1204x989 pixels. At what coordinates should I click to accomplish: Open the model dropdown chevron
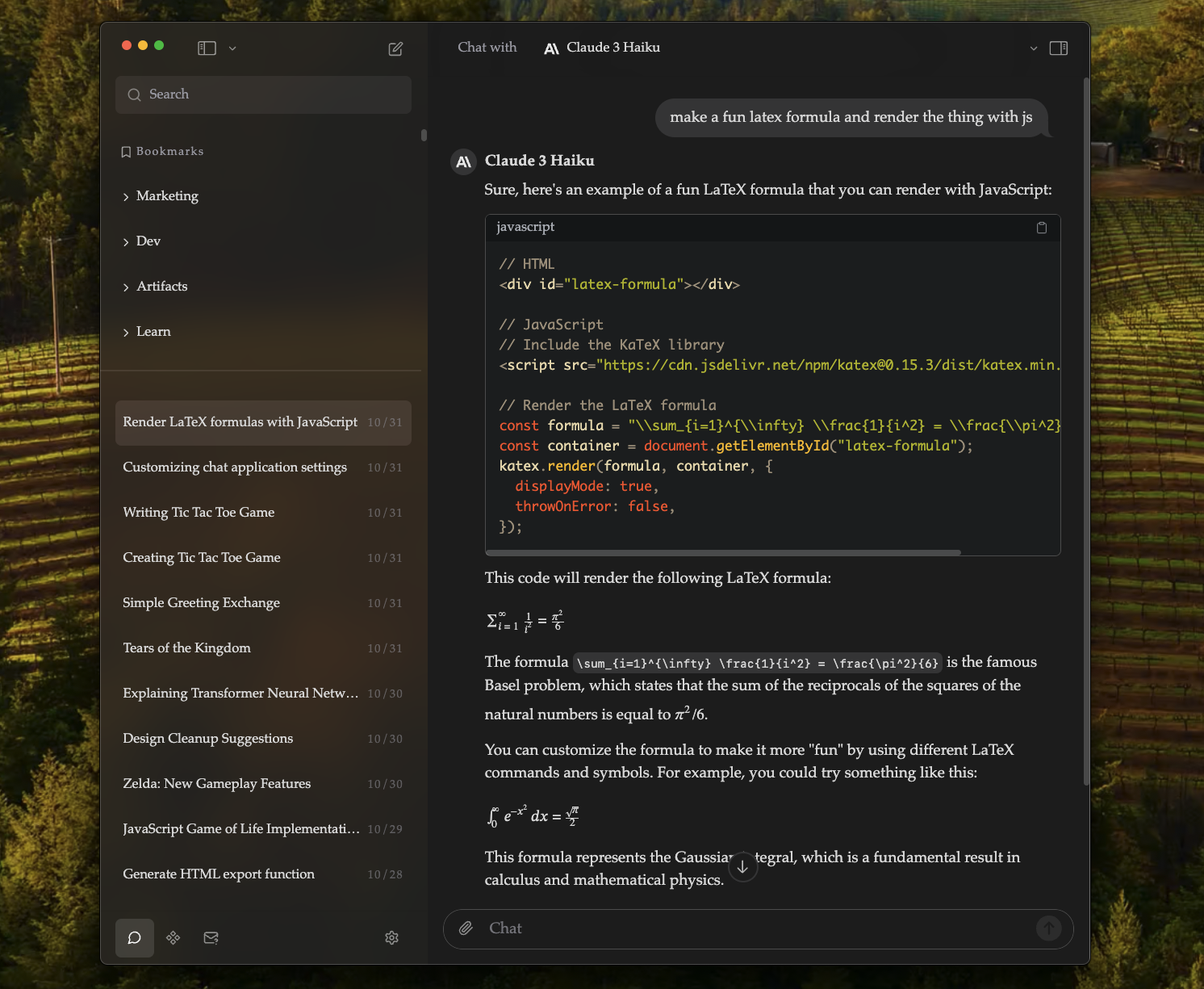point(1034,48)
